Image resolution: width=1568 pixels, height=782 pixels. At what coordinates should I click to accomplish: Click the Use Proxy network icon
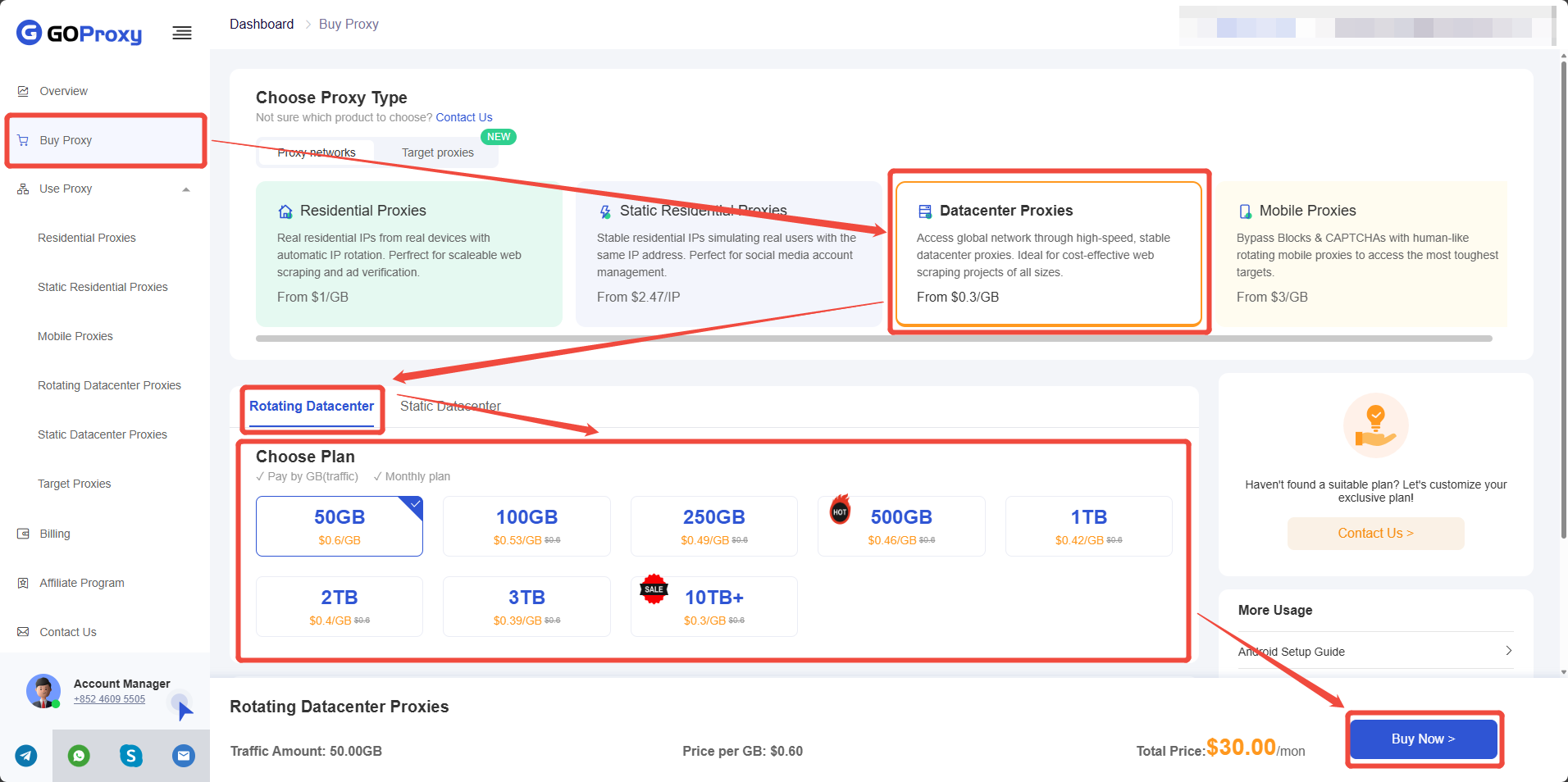coord(23,189)
